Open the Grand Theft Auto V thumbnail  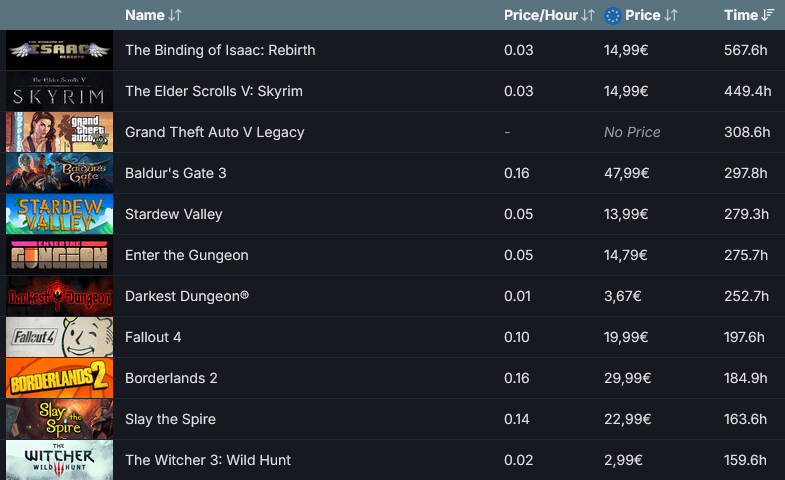[x=60, y=132]
